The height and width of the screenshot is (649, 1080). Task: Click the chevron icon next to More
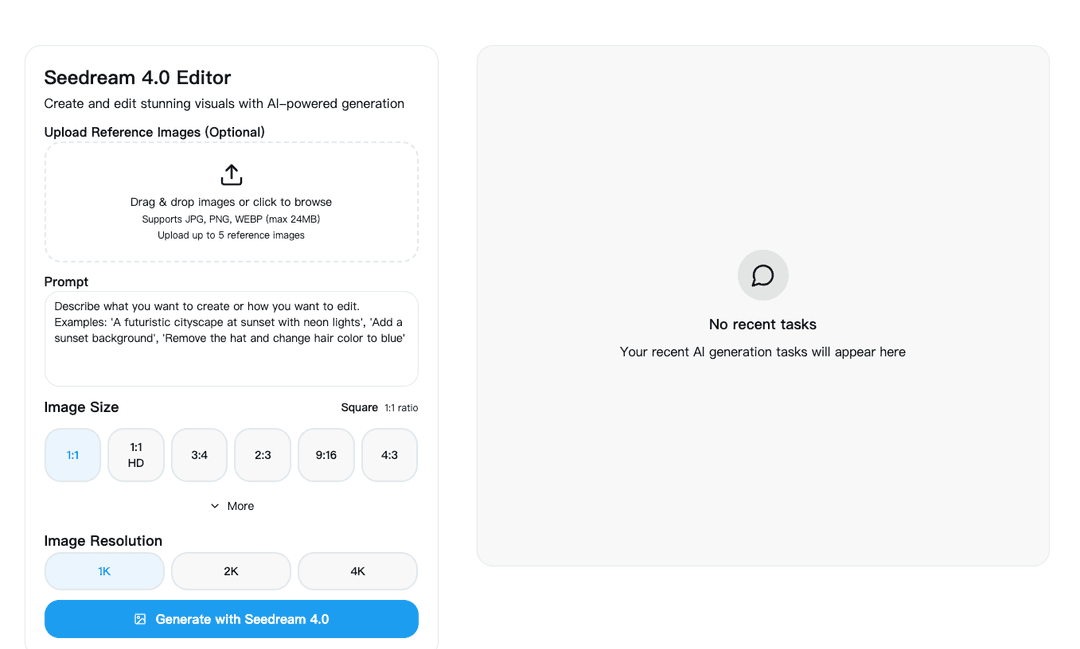click(x=214, y=506)
